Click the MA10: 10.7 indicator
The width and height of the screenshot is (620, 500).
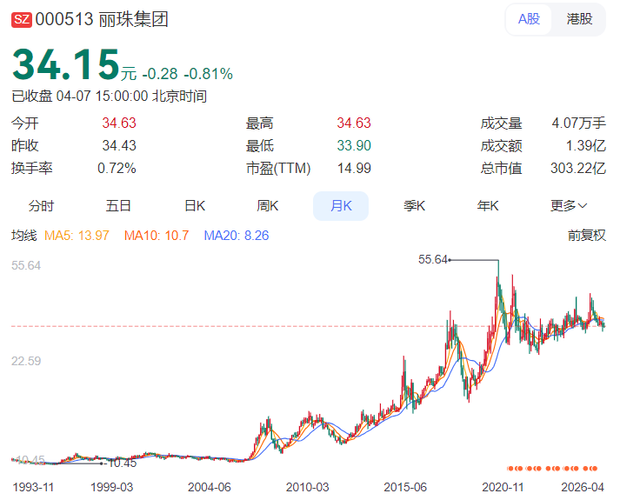tap(156, 236)
